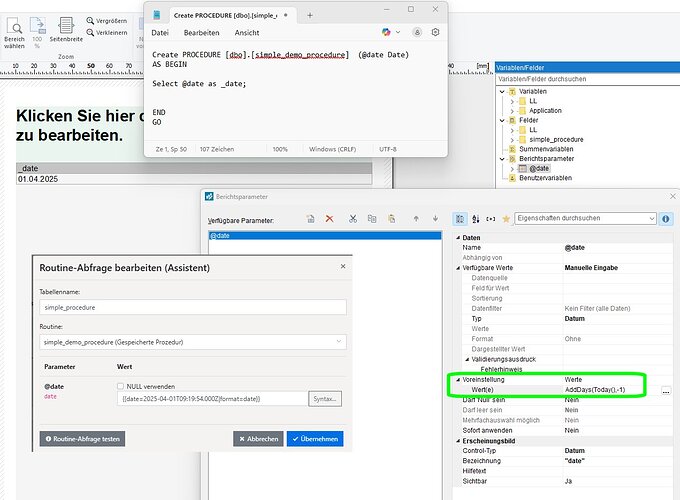Viewport: 680px width, 500px height.
Task: Click Syntax... button
Action: point(325,399)
